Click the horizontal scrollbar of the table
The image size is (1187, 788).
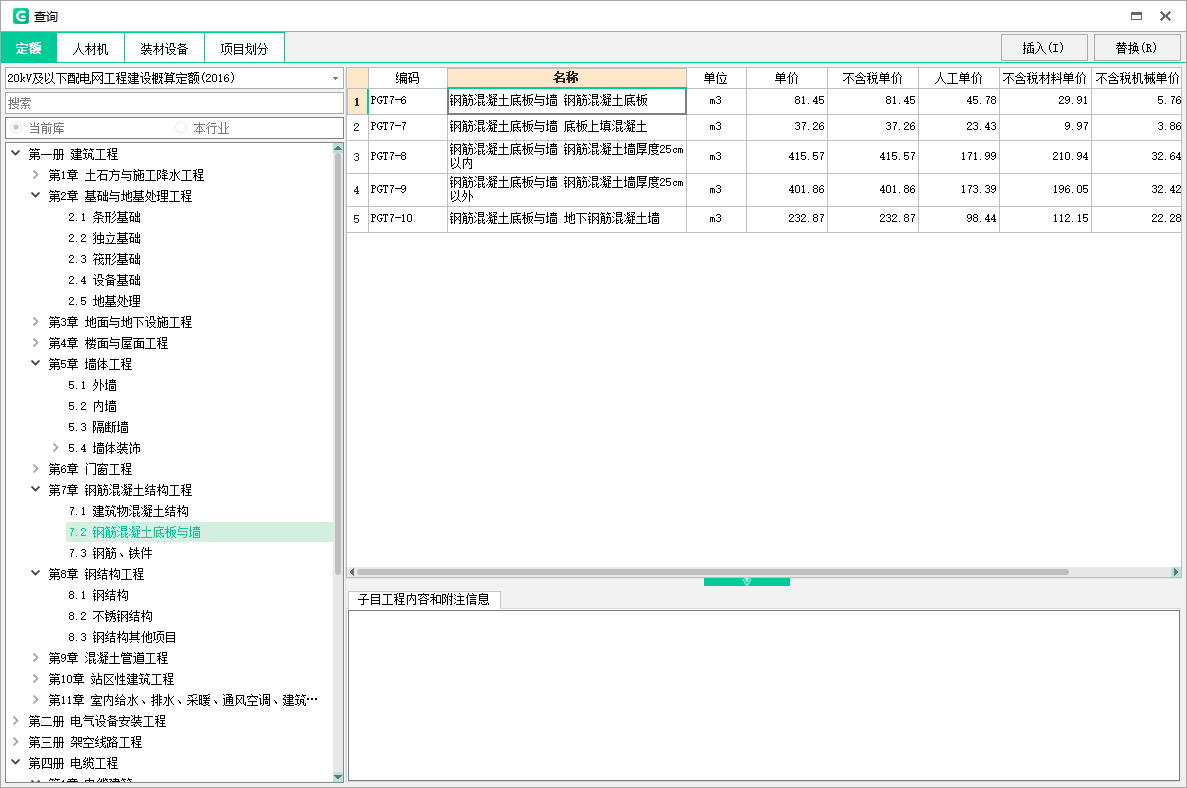[x=712, y=572]
